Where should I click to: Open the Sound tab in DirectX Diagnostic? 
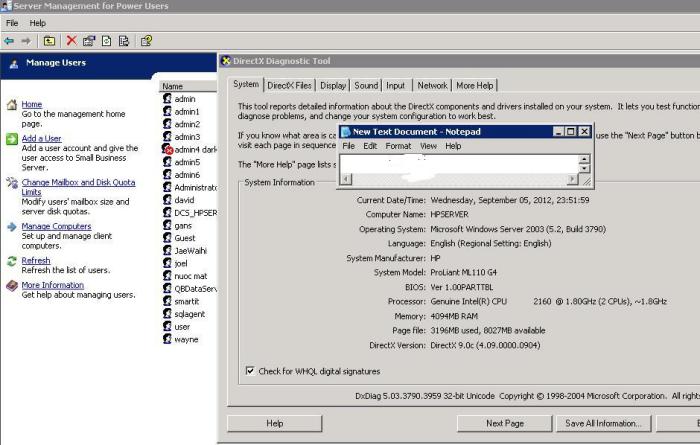366,86
